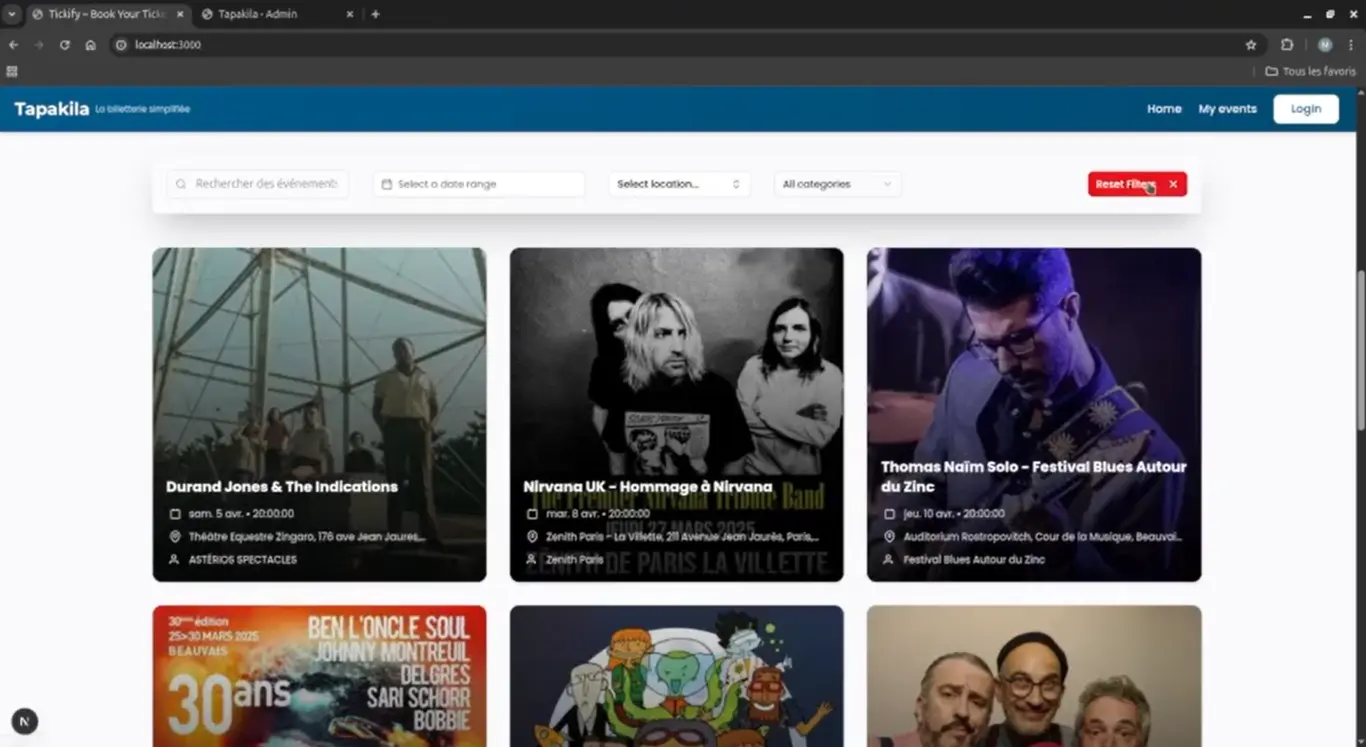Click the Théâtre Equestre Zingaro address text

point(307,537)
